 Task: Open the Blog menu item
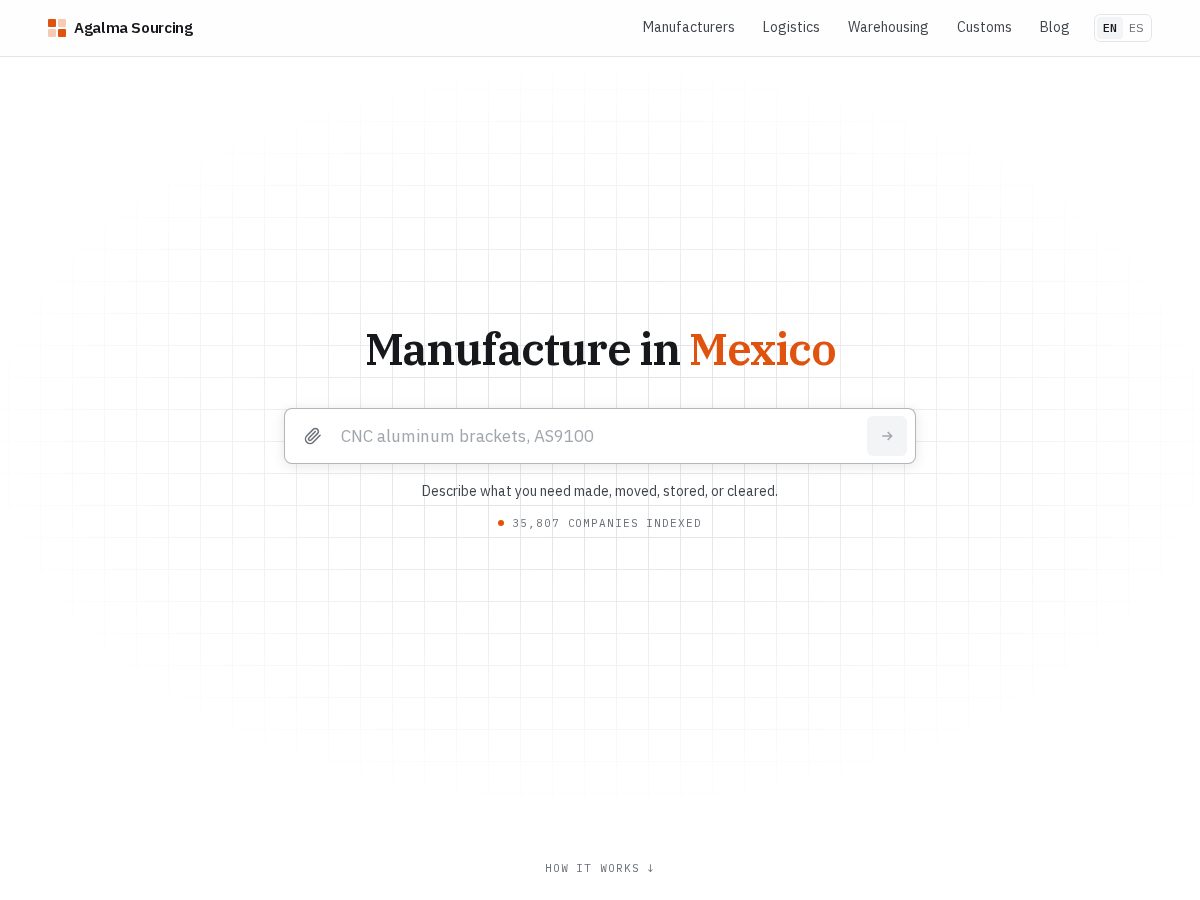pos(1054,27)
